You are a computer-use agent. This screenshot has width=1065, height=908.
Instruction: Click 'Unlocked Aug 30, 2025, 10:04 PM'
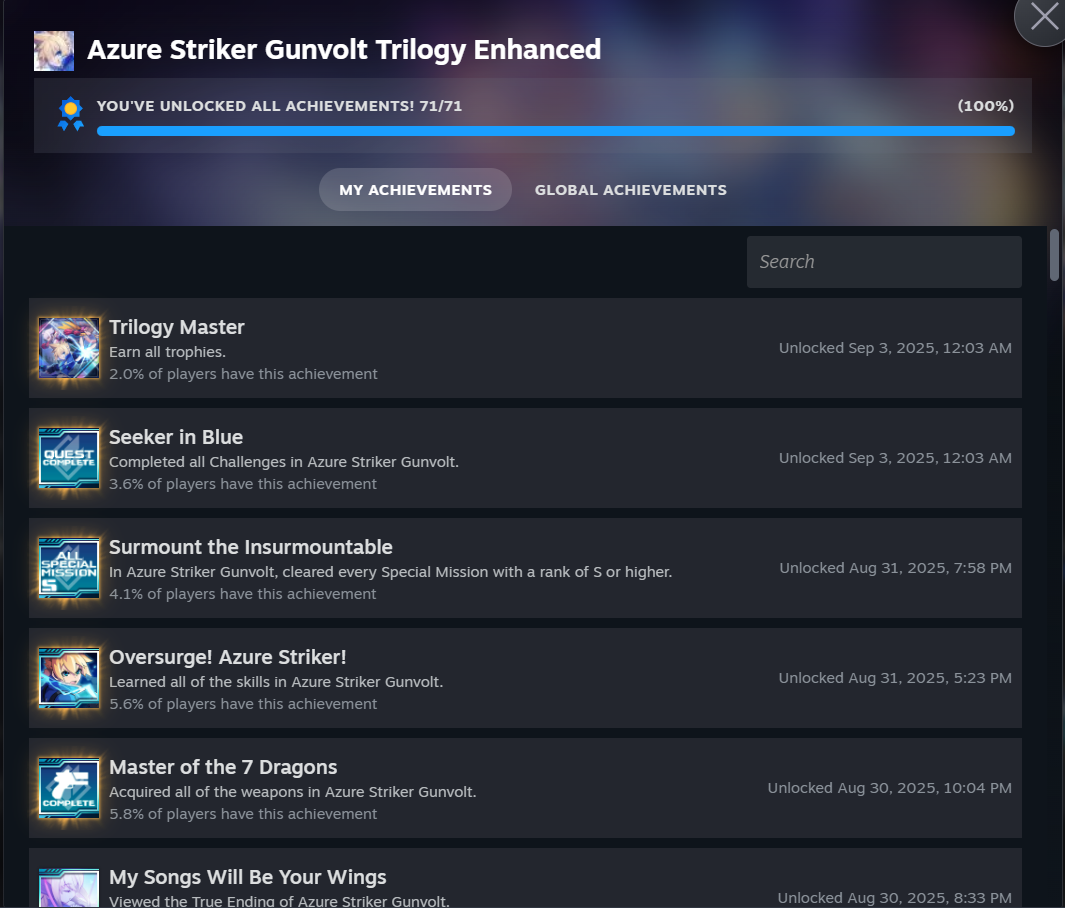pyautogui.click(x=890, y=788)
